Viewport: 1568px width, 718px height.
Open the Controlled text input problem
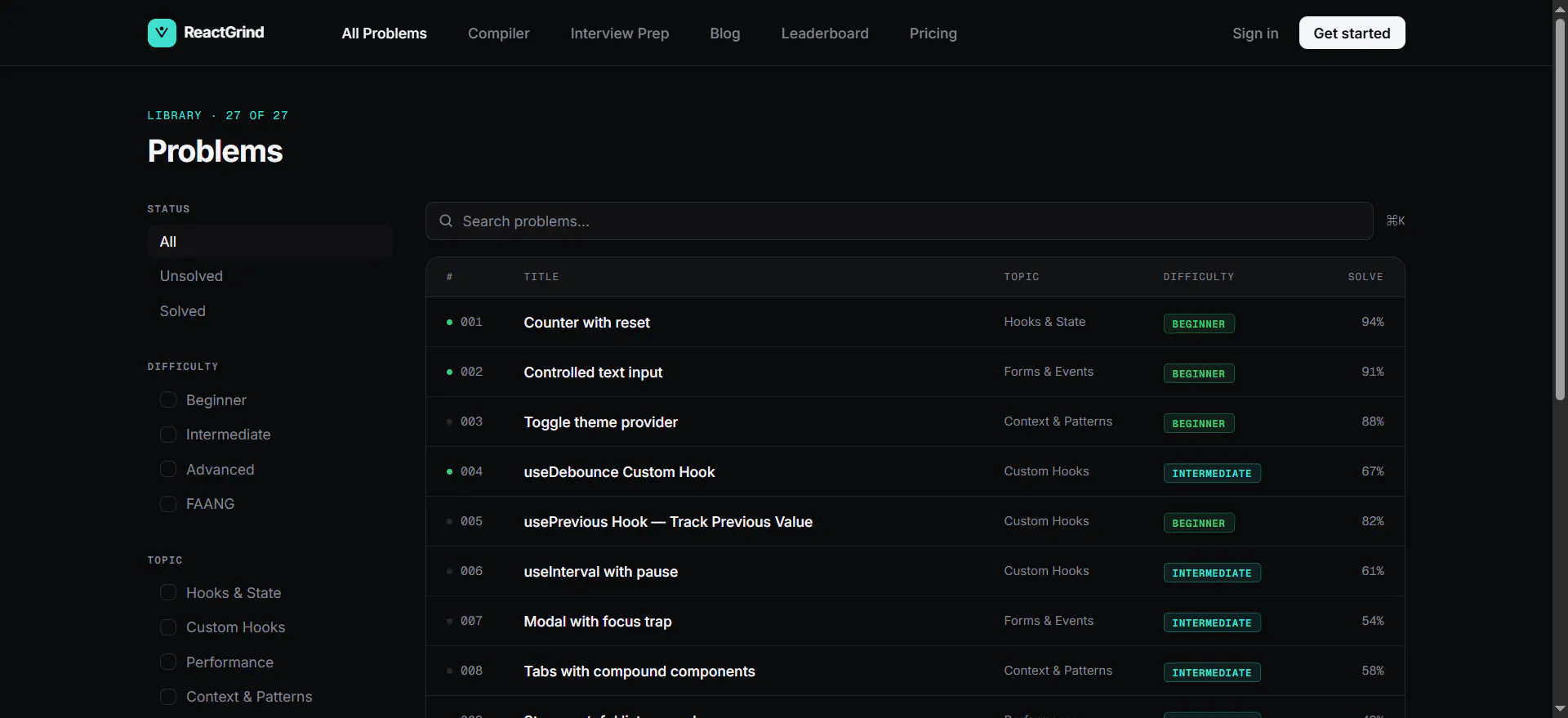pyautogui.click(x=593, y=372)
